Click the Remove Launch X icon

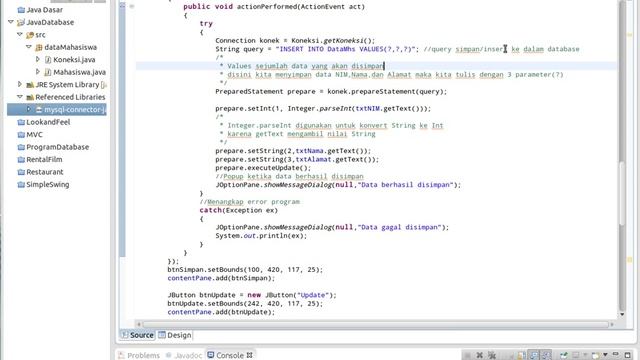pyautogui.click(x=480, y=356)
